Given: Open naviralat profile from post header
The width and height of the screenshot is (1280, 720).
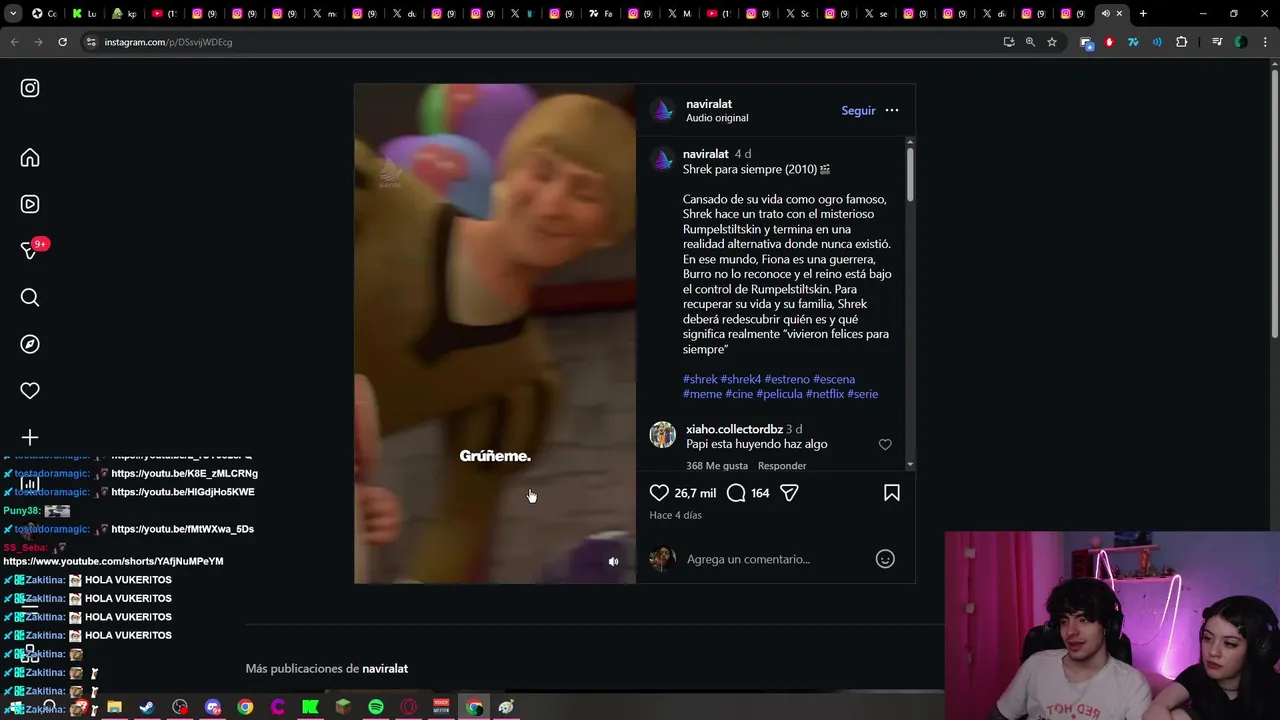Looking at the screenshot, I should point(709,104).
